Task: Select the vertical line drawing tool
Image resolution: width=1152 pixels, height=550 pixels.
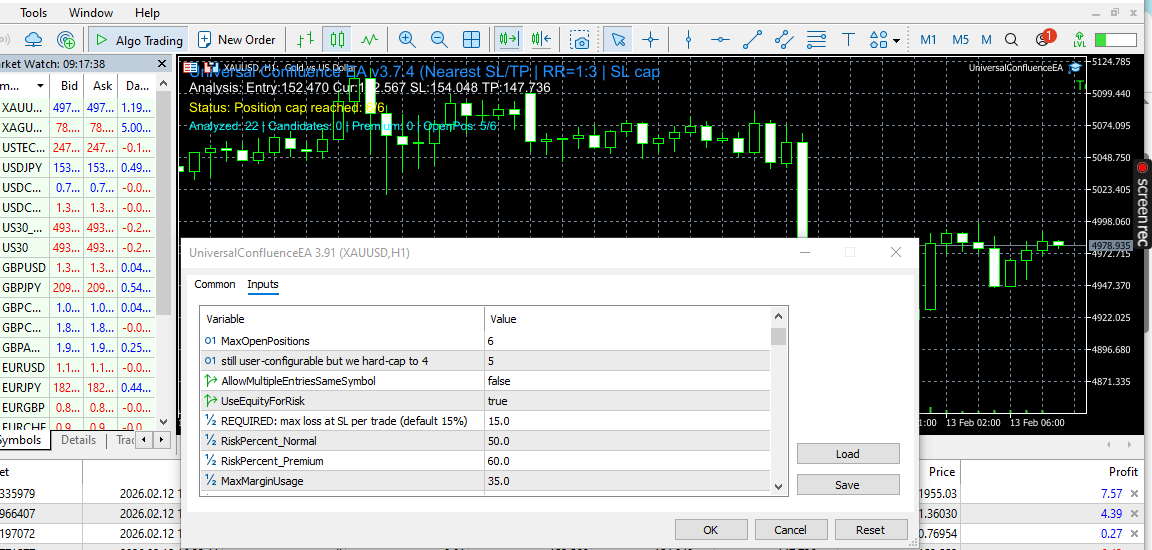Action: point(688,39)
